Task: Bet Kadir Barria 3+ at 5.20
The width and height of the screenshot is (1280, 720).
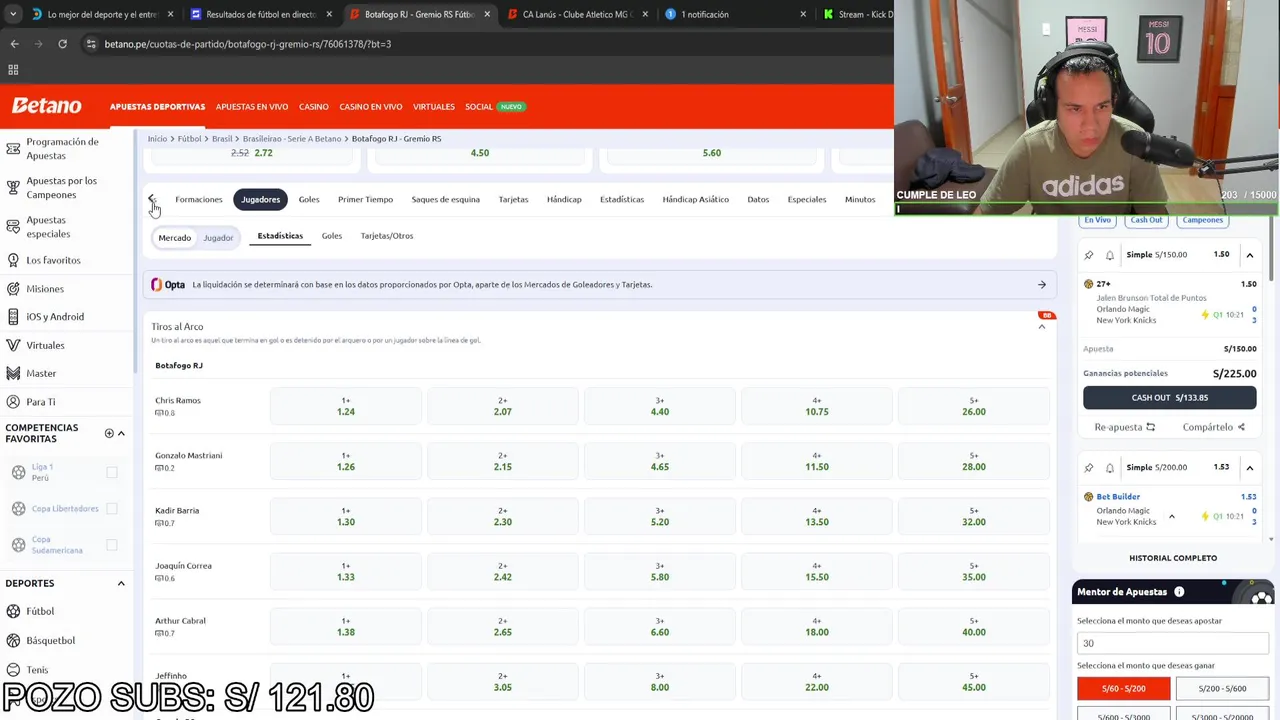Action: coord(660,516)
